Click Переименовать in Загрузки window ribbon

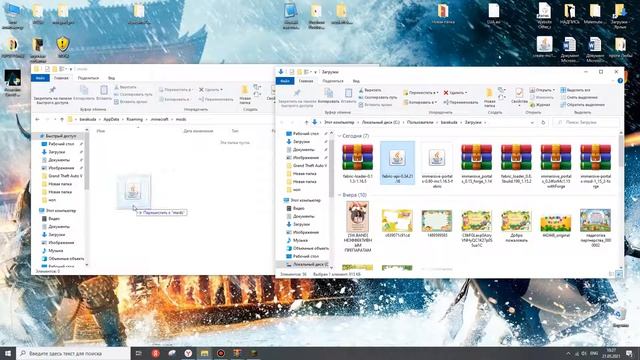[460, 102]
